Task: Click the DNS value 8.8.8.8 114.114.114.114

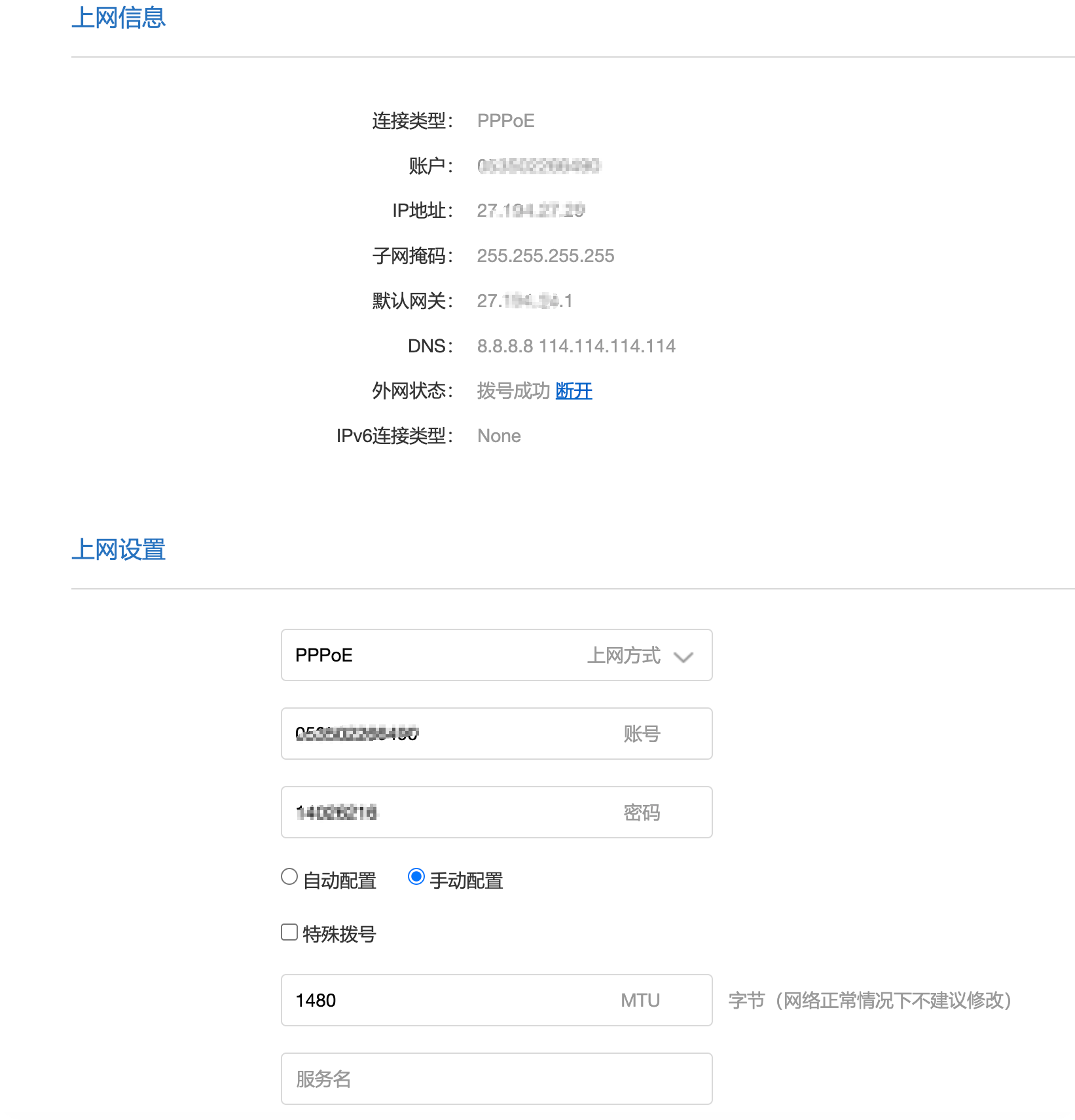Action: [576, 346]
